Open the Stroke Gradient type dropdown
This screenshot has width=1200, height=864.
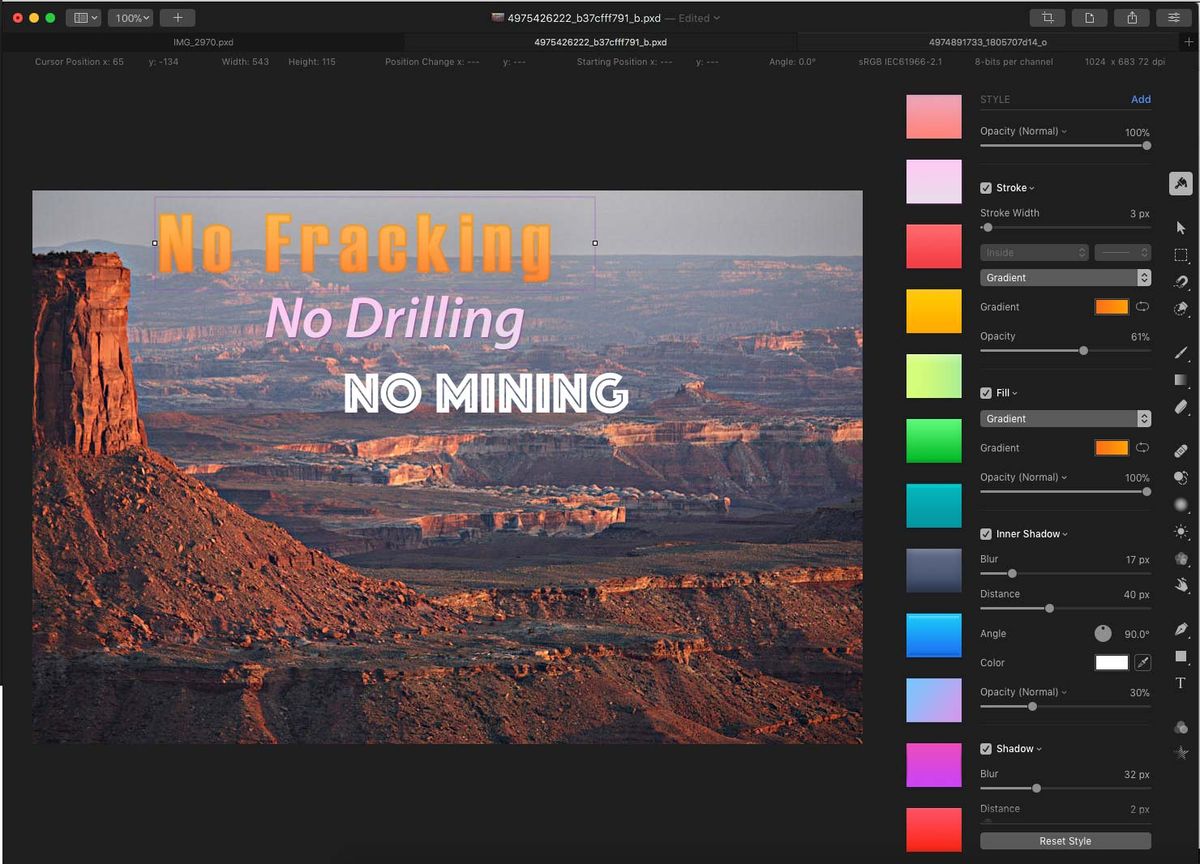tap(1065, 277)
